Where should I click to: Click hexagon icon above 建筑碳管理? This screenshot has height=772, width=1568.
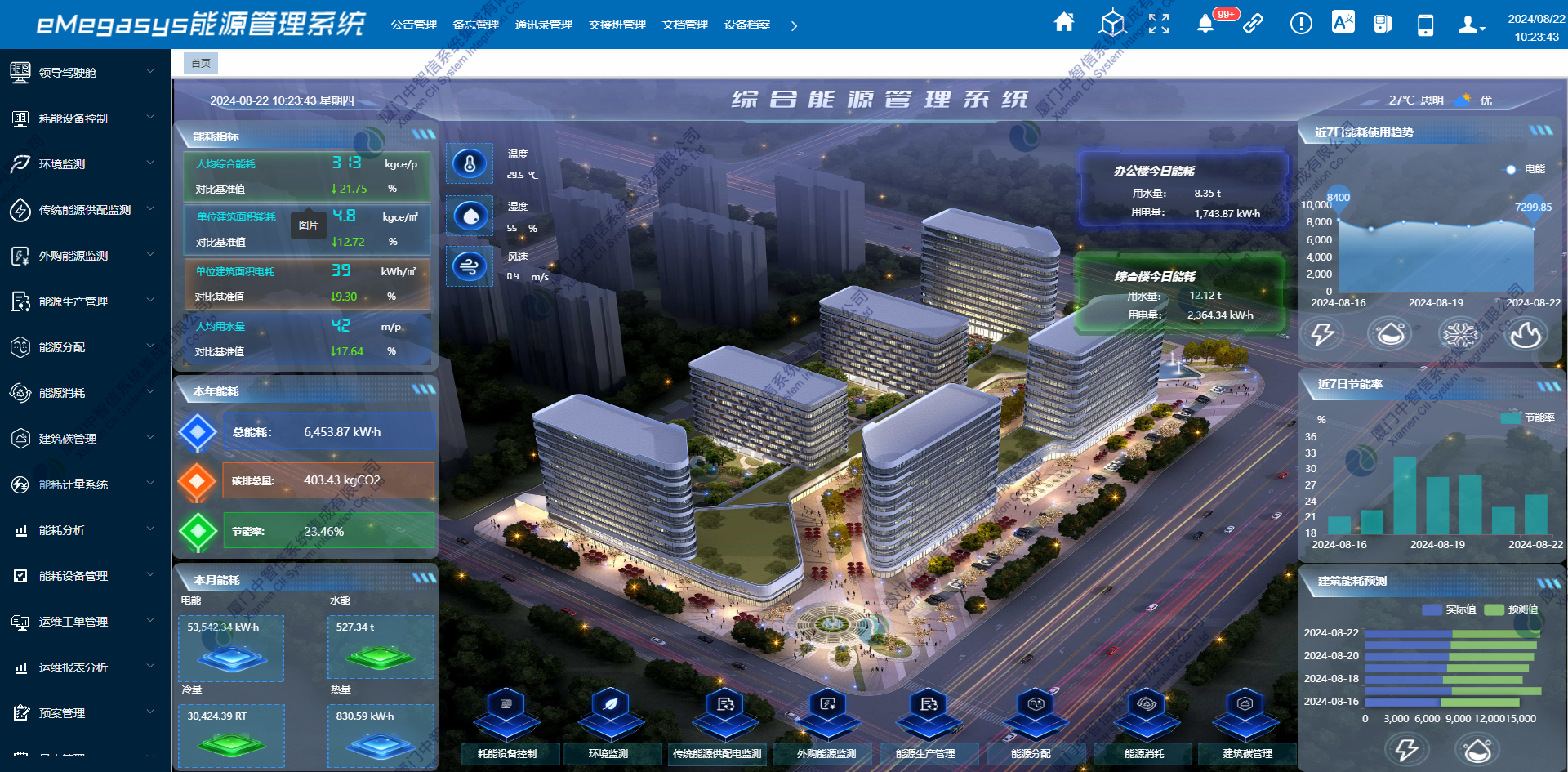(1245, 714)
